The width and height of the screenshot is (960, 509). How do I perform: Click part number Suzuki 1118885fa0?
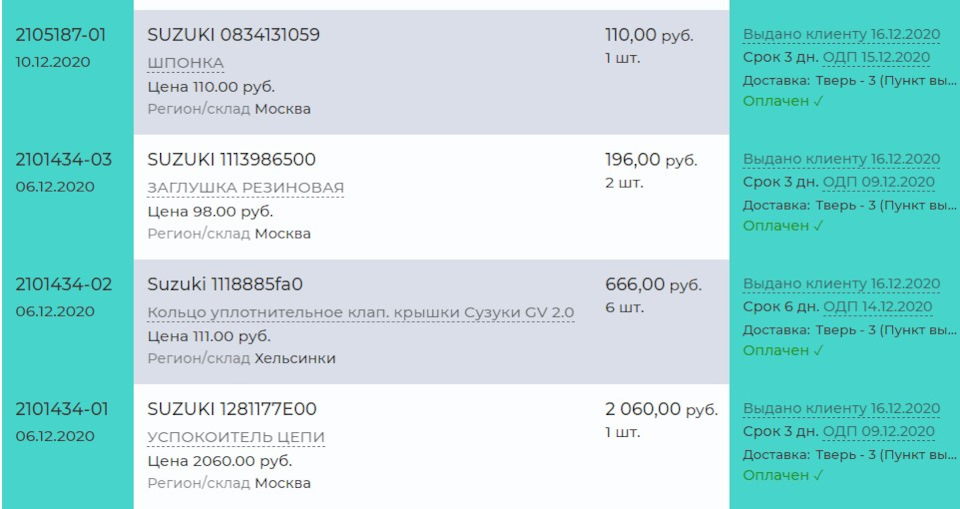(225, 284)
